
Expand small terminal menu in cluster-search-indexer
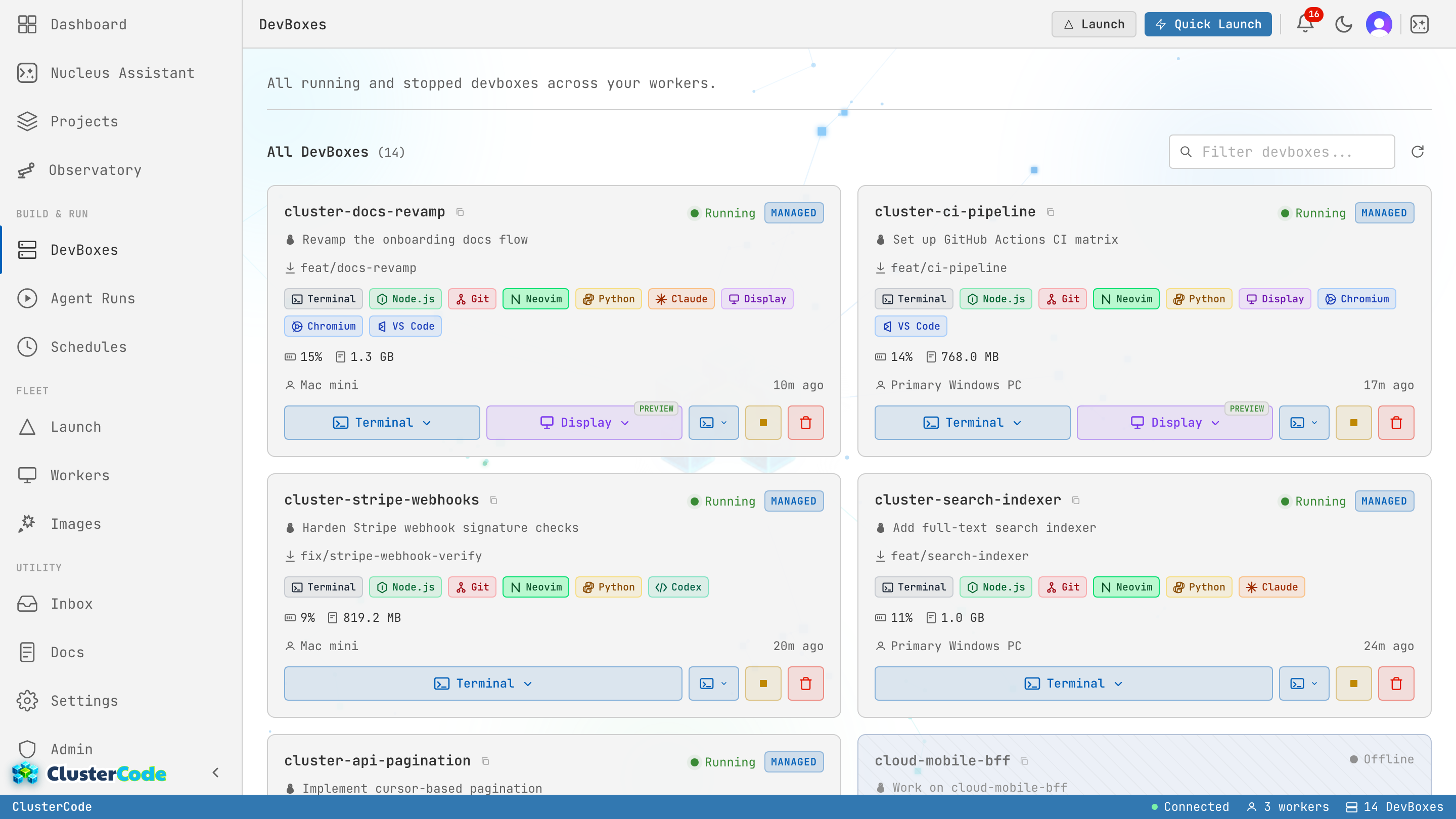[x=1304, y=684]
